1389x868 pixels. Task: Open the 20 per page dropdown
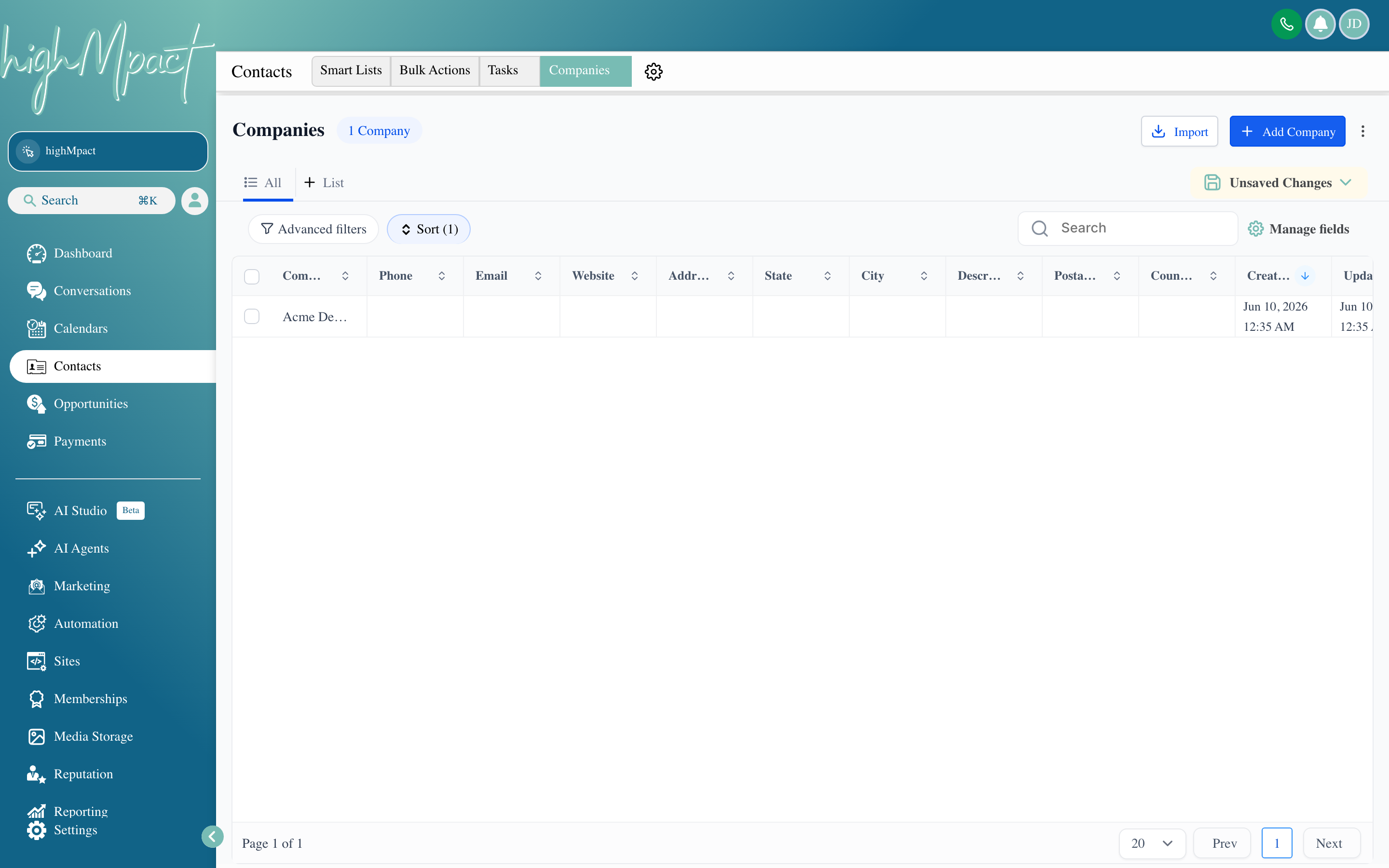click(x=1152, y=843)
